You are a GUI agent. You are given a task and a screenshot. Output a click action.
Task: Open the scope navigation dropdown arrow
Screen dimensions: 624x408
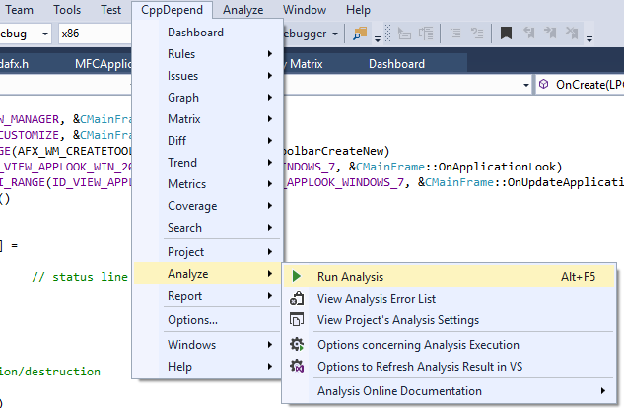(525, 85)
